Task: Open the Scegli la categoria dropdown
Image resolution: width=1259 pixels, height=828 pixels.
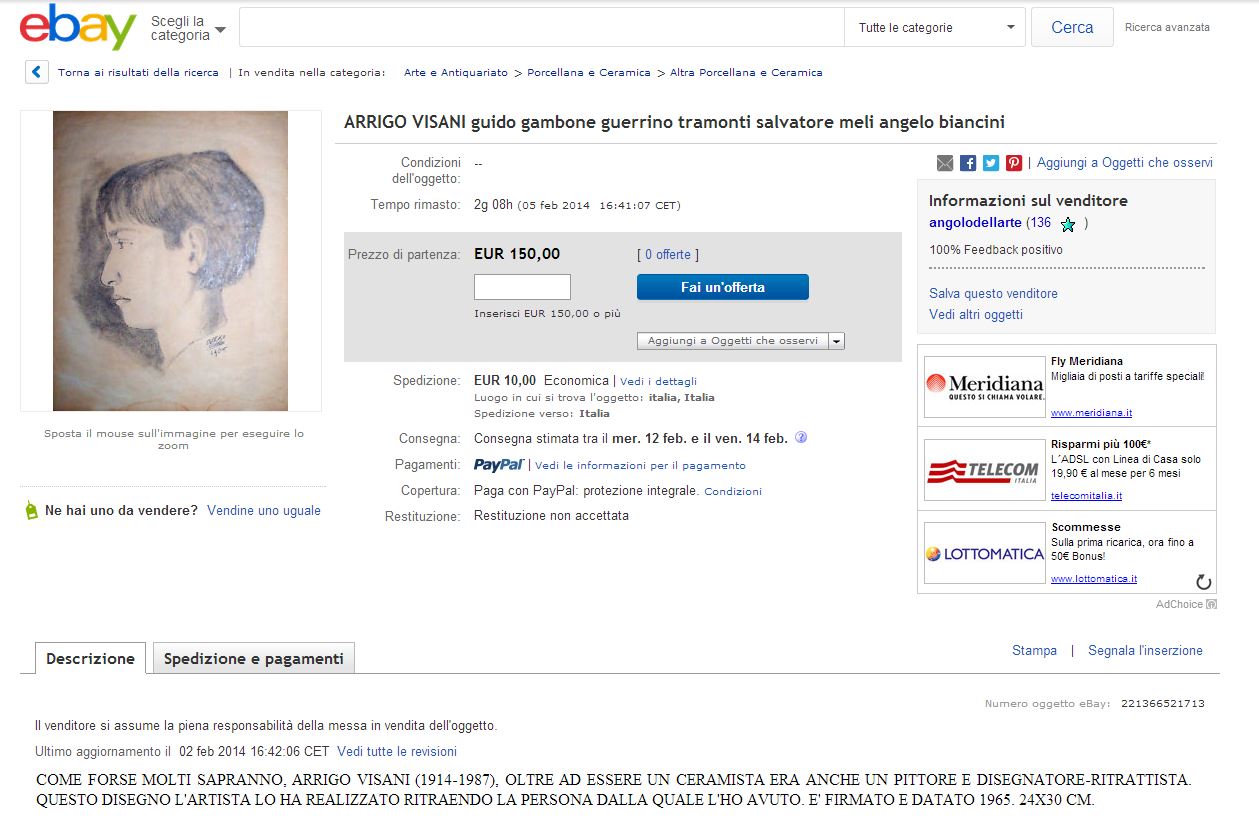Action: click(x=188, y=28)
